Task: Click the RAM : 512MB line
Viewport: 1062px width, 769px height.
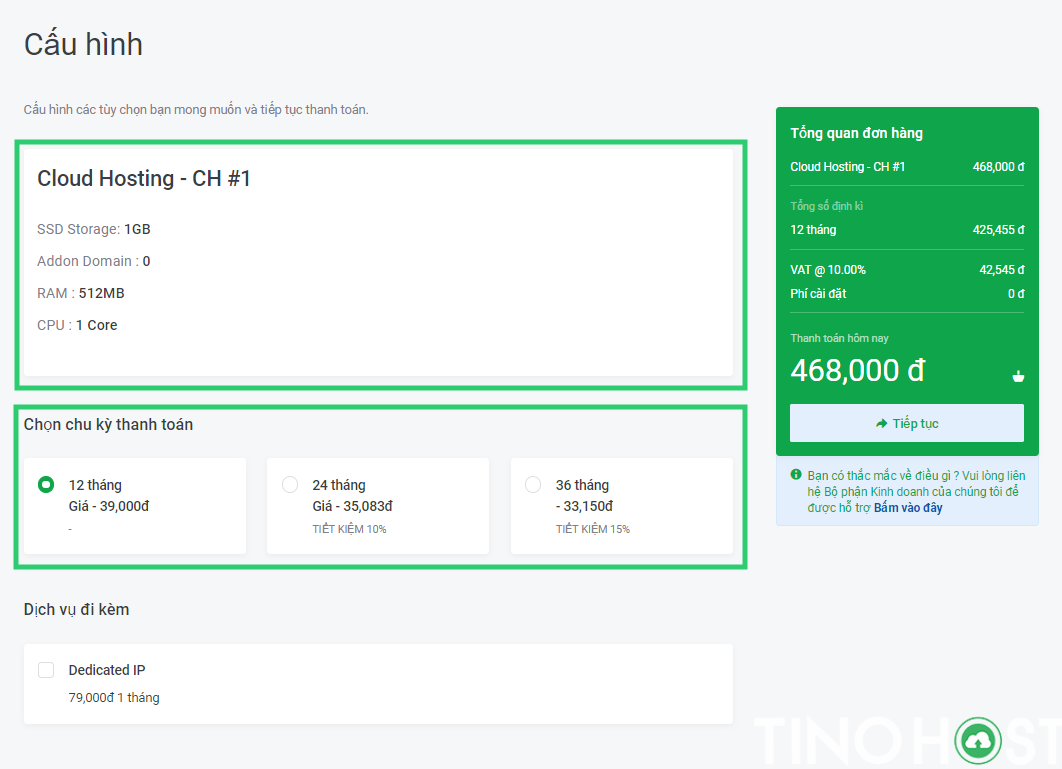Action: click(x=81, y=293)
